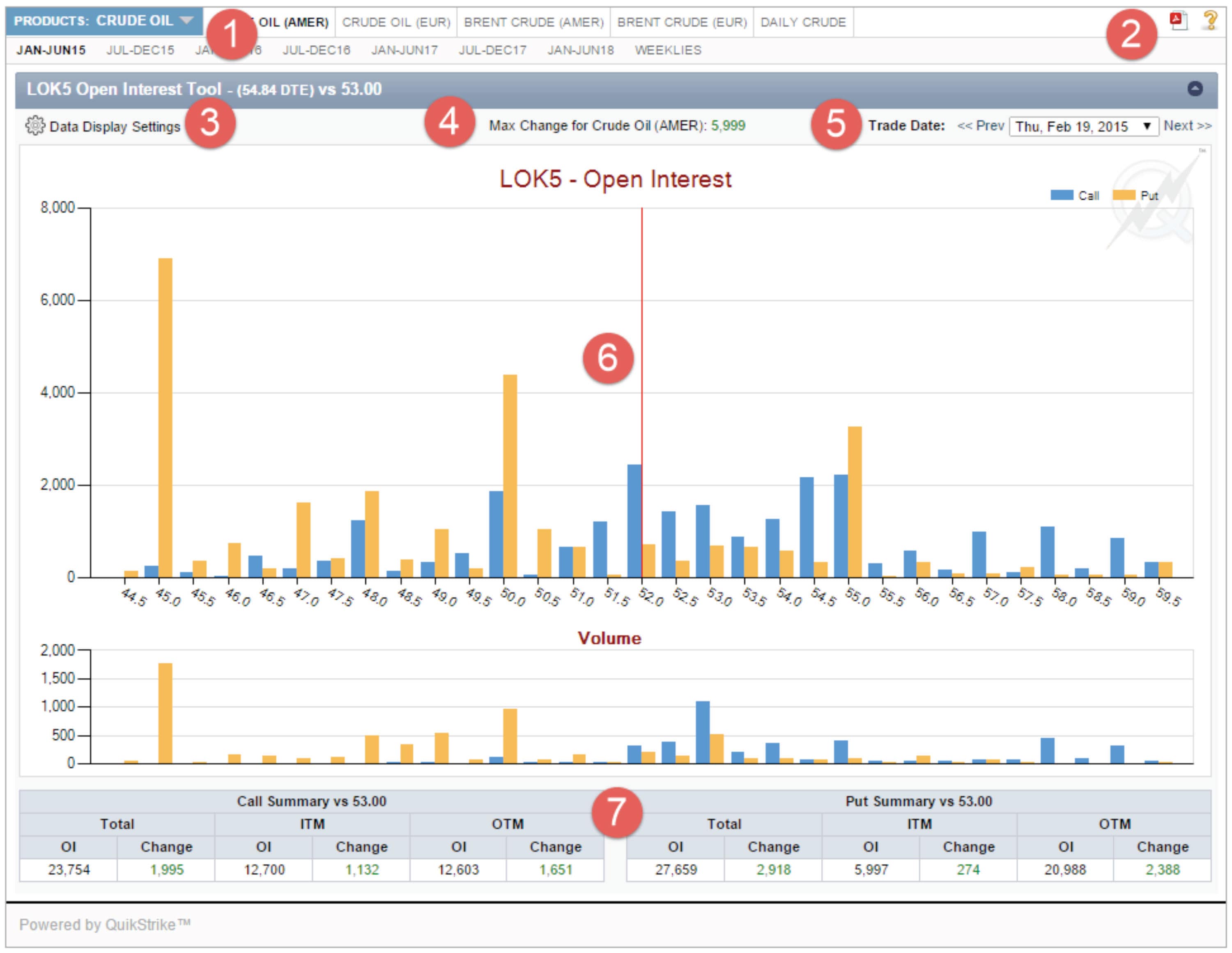Viewport: 1232px width, 953px height.
Task: Click the << Prev trade date link
Action: (x=980, y=126)
